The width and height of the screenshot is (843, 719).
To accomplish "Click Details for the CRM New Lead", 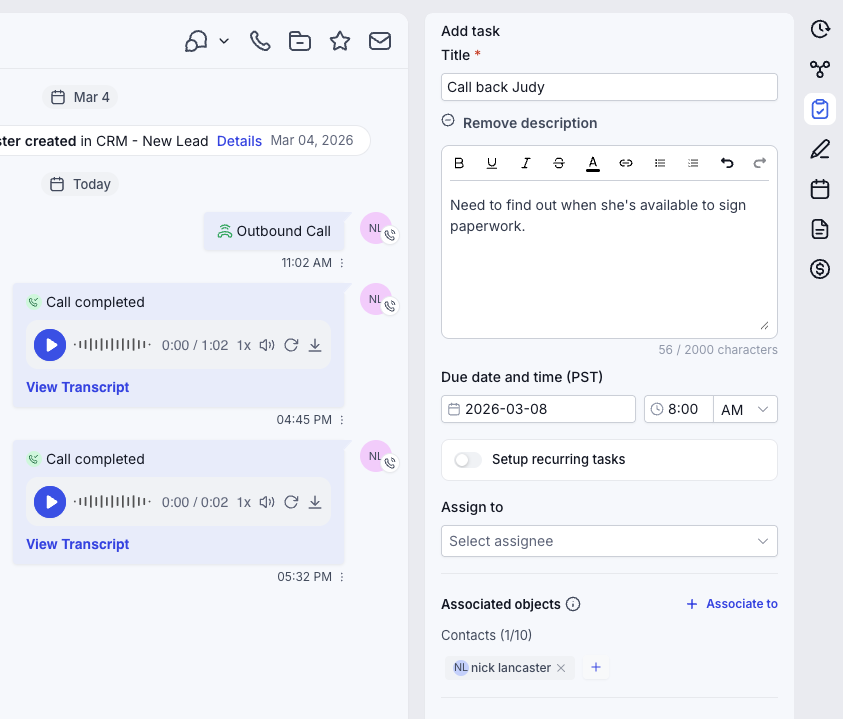I will tap(239, 141).
